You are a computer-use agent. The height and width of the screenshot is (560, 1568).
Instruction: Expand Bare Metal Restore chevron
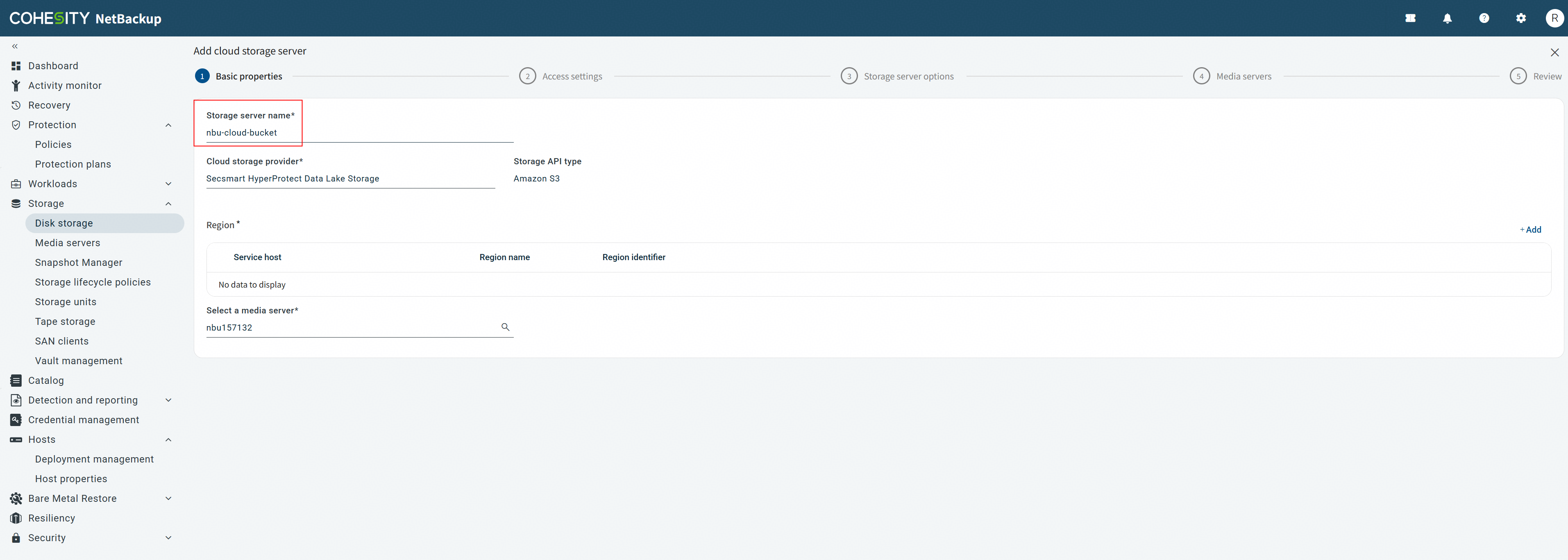pyautogui.click(x=169, y=499)
